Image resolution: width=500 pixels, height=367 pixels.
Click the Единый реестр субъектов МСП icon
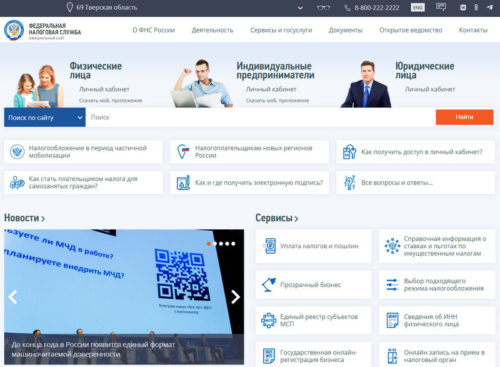(269, 320)
